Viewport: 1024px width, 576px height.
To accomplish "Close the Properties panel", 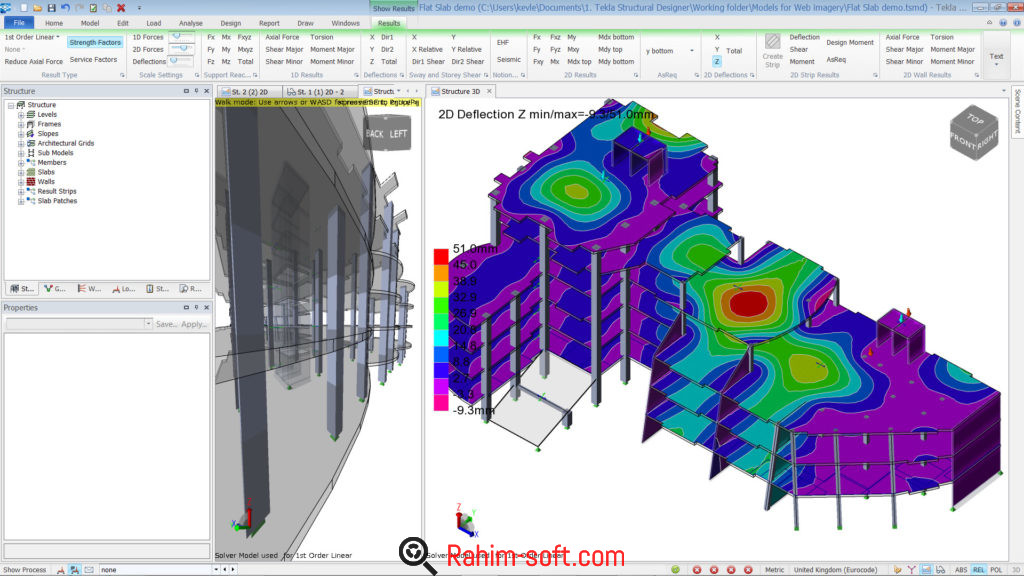I will click(206, 308).
